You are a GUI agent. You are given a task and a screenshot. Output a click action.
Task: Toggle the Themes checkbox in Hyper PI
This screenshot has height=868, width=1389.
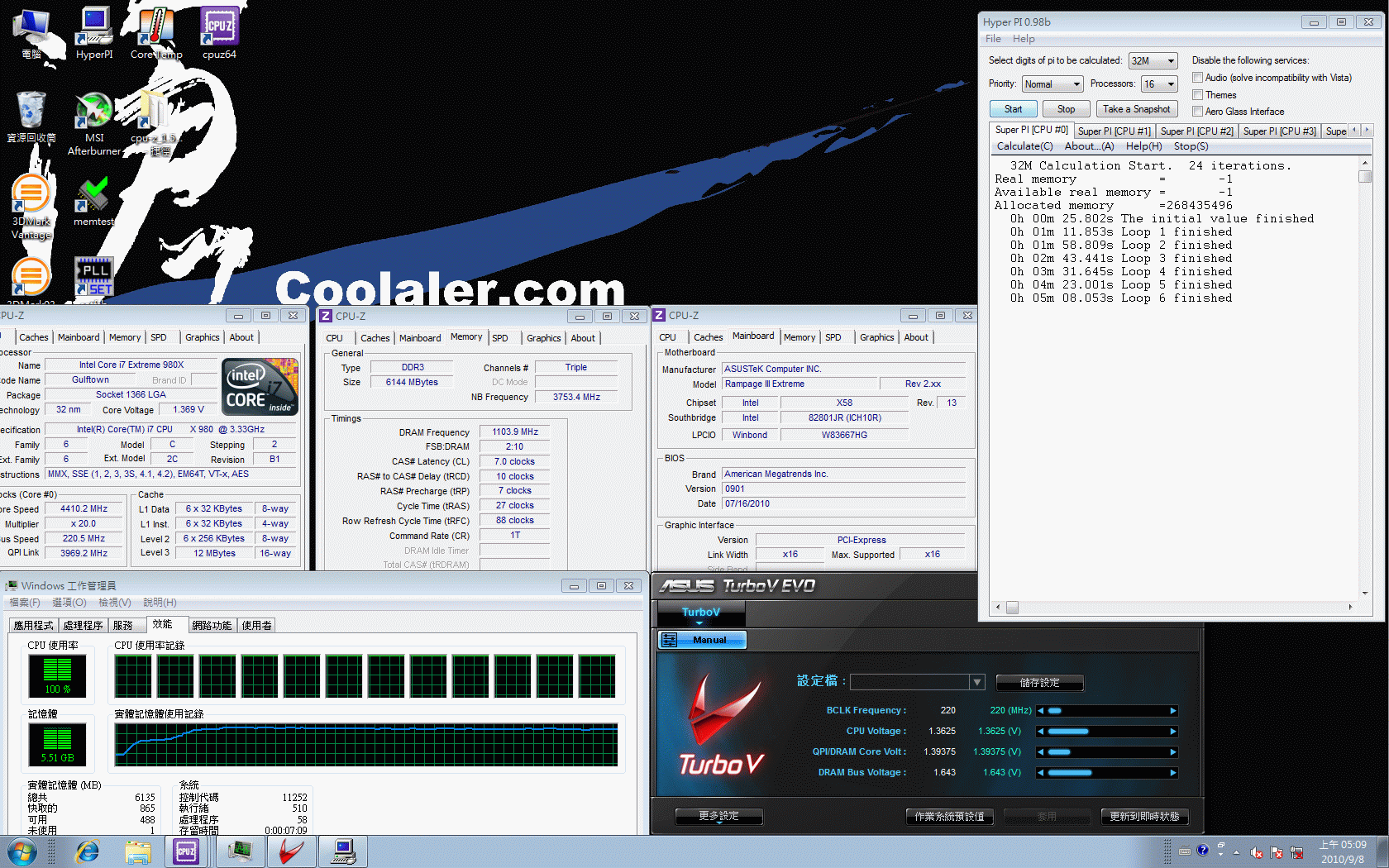click(1197, 95)
